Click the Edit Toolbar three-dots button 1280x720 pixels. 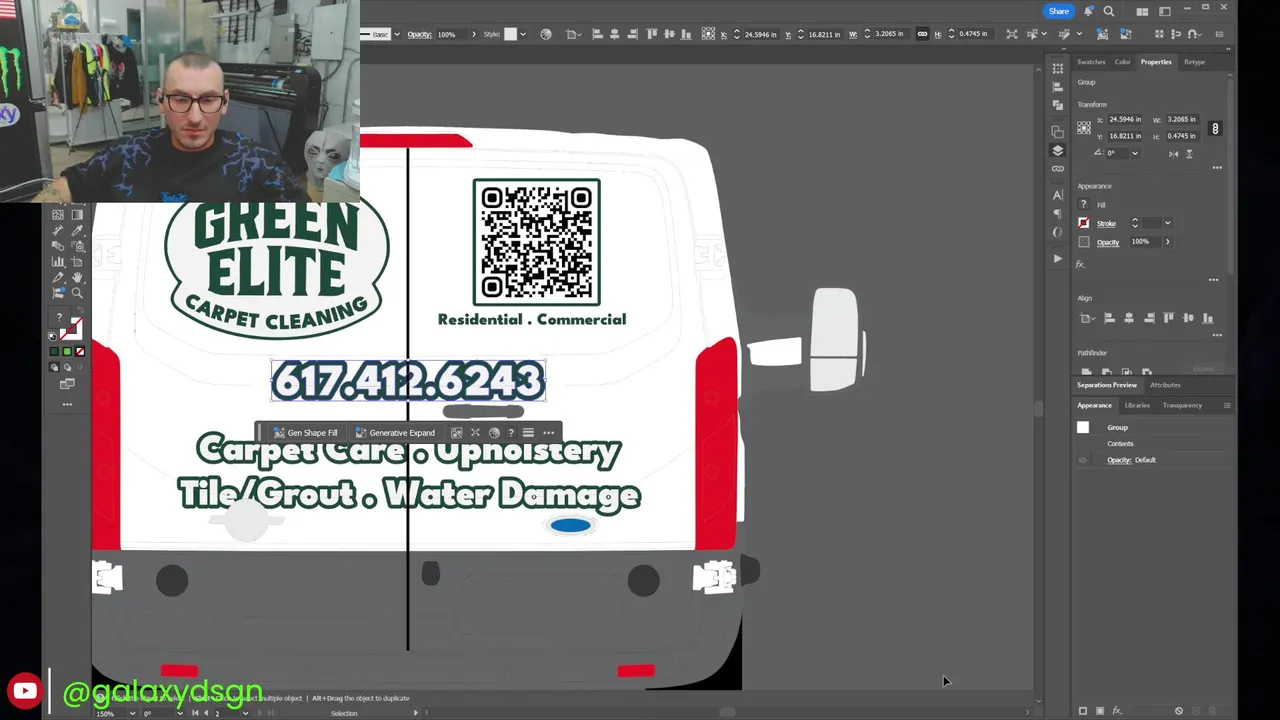click(67, 404)
